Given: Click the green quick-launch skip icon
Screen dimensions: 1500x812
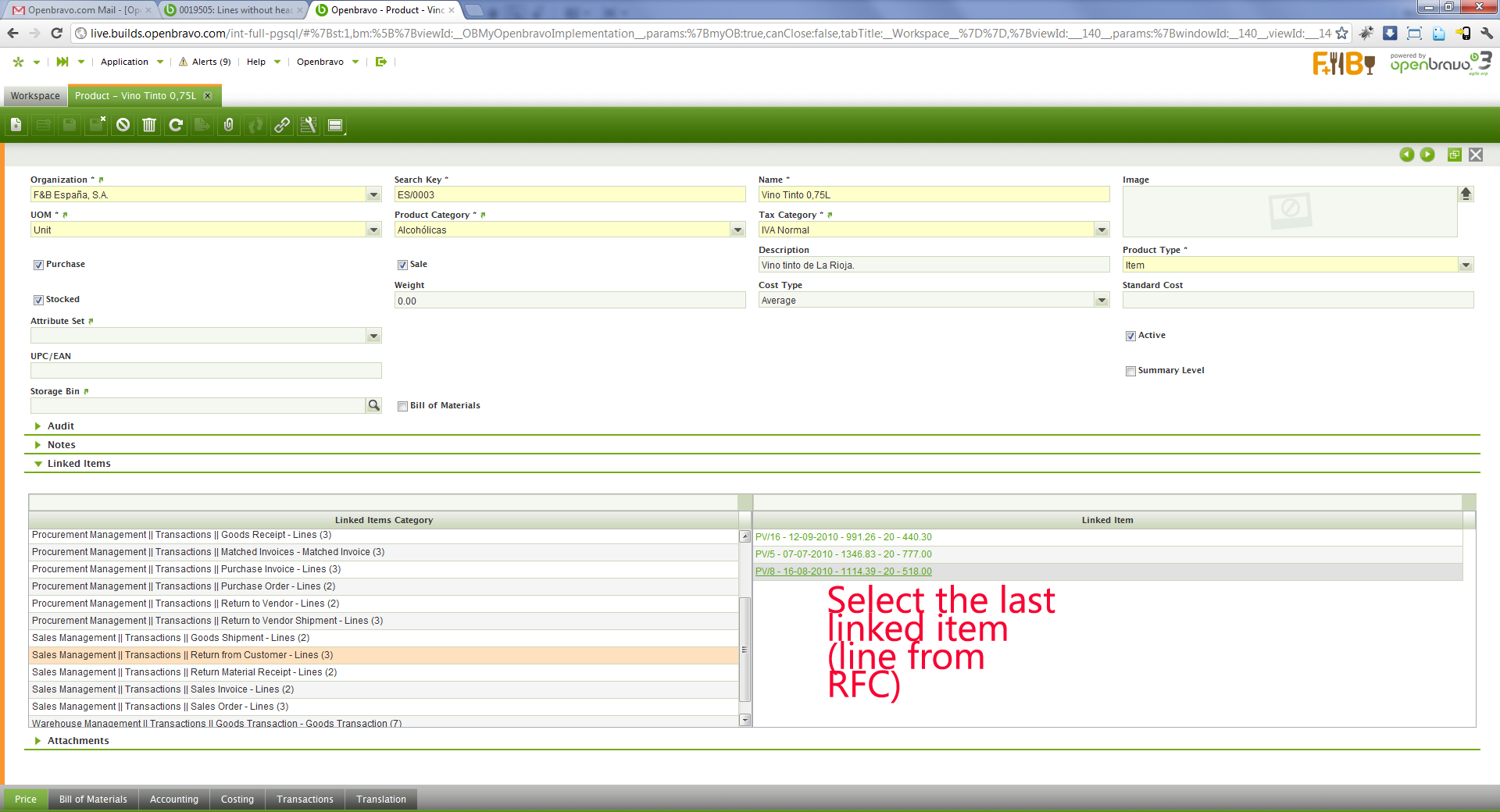Looking at the screenshot, I should click(62, 62).
